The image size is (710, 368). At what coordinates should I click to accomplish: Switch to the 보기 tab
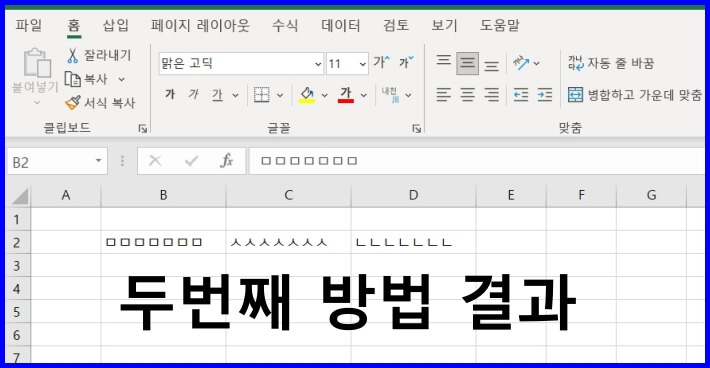(x=444, y=25)
